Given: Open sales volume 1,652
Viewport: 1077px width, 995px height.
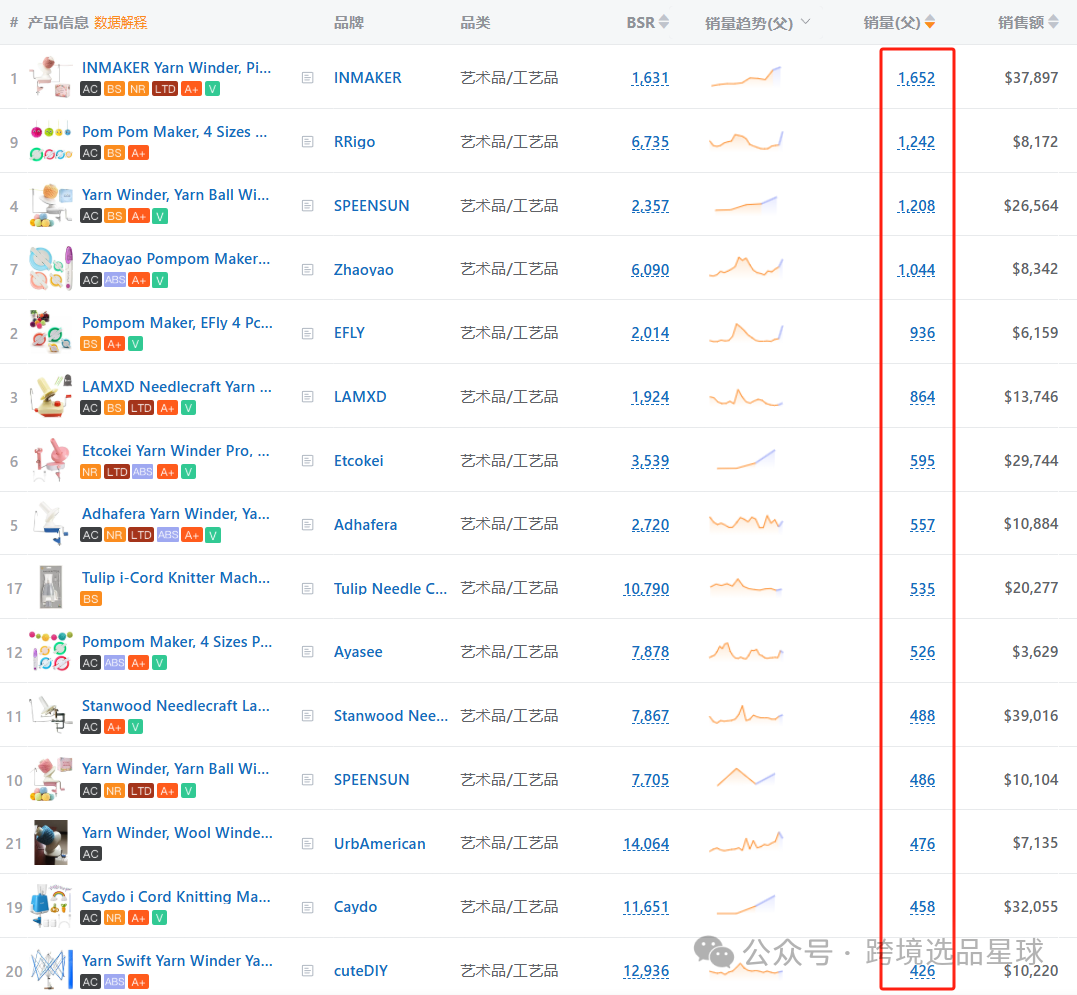Looking at the screenshot, I should [x=916, y=78].
